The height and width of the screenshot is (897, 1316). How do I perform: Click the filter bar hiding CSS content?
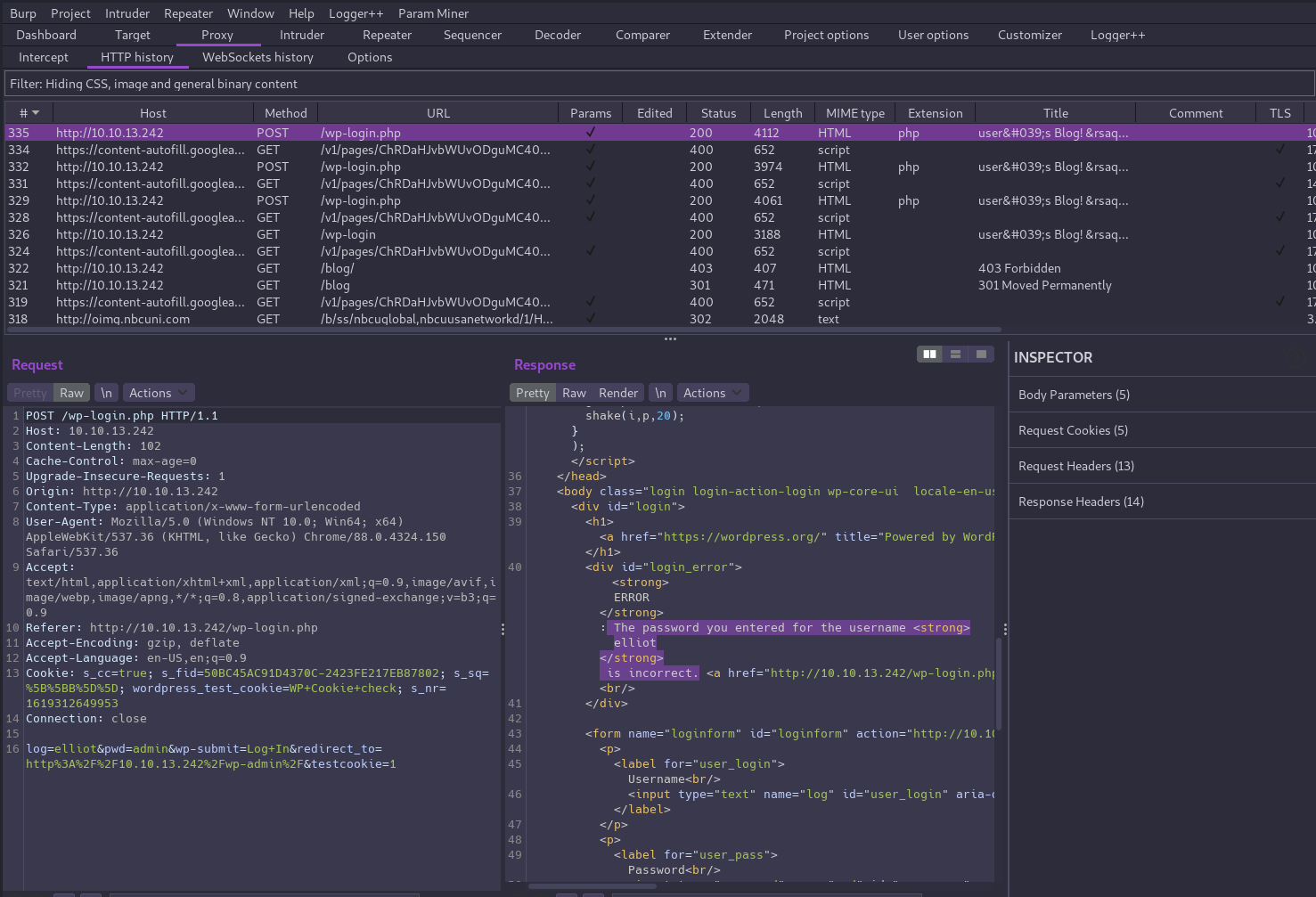coord(658,84)
